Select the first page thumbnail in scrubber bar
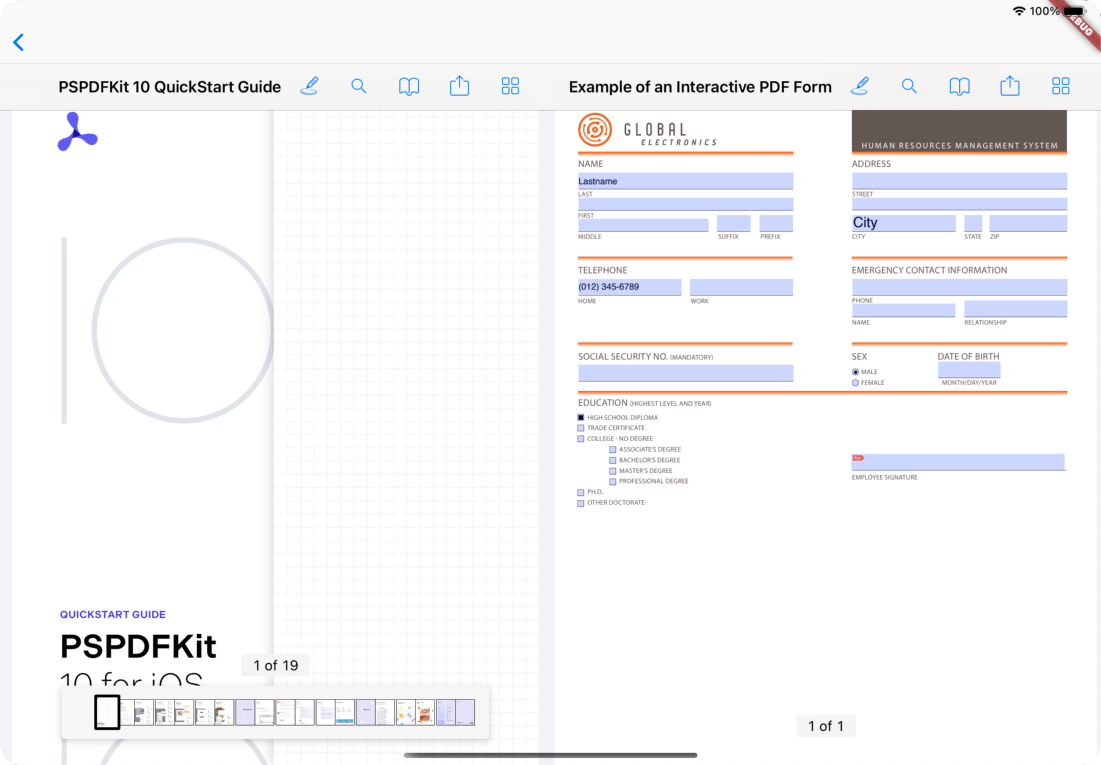This screenshot has height=765, width=1101. (107, 712)
